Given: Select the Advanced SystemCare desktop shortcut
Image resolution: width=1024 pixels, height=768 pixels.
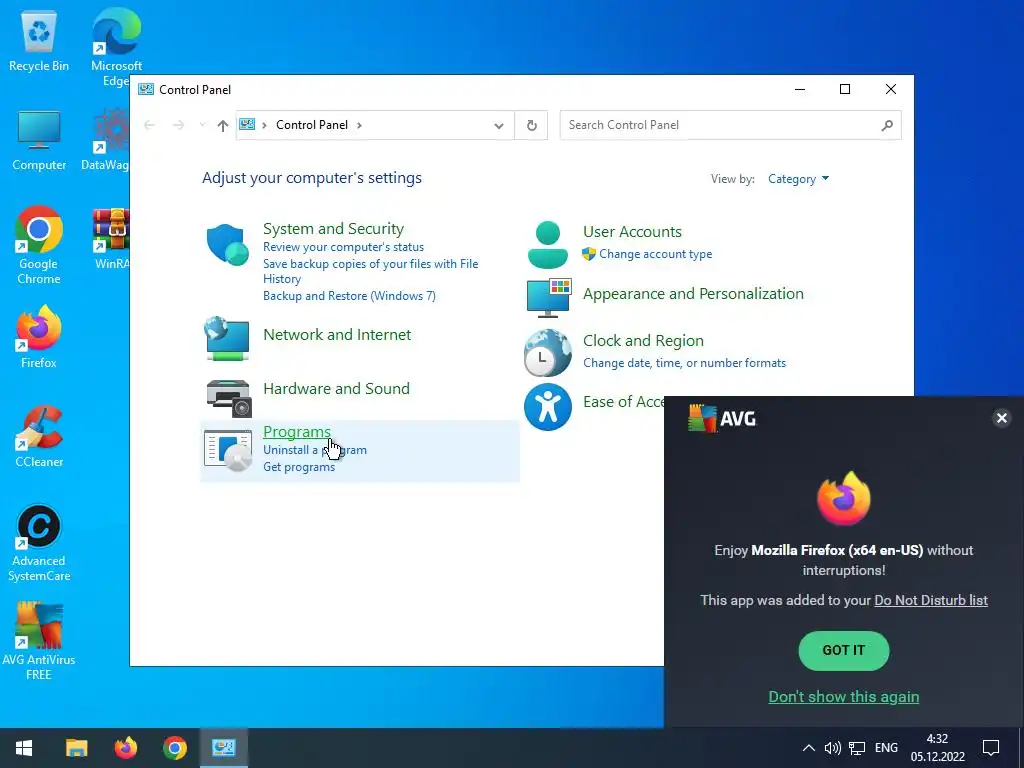Looking at the screenshot, I should tap(39, 543).
